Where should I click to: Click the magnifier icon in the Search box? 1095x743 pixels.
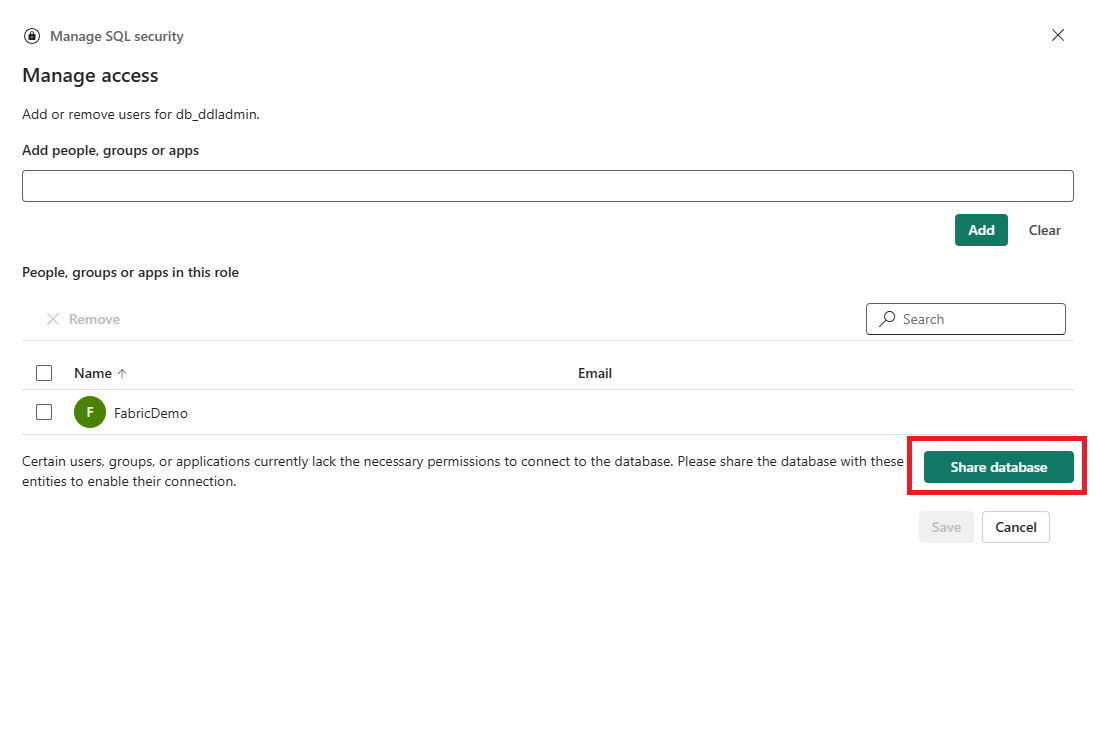click(887, 318)
